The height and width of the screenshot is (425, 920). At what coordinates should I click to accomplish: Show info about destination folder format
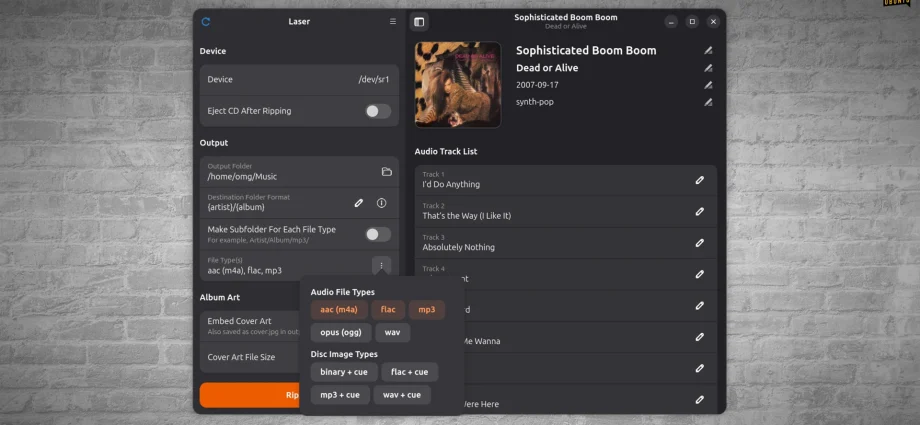click(381, 203)
